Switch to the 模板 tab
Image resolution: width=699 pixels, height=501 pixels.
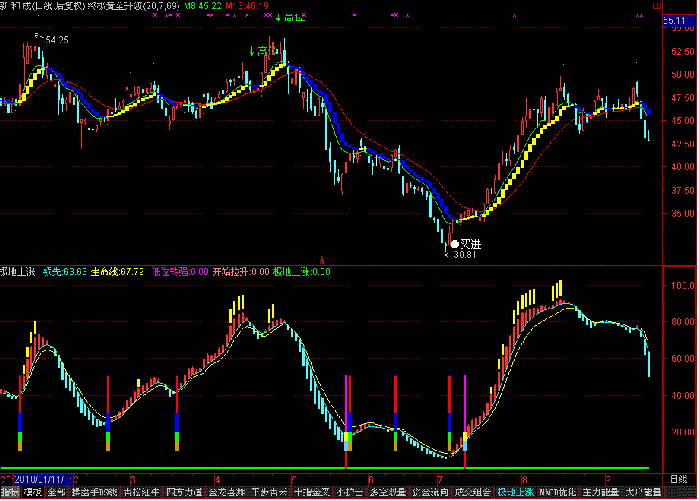[32, 493]
